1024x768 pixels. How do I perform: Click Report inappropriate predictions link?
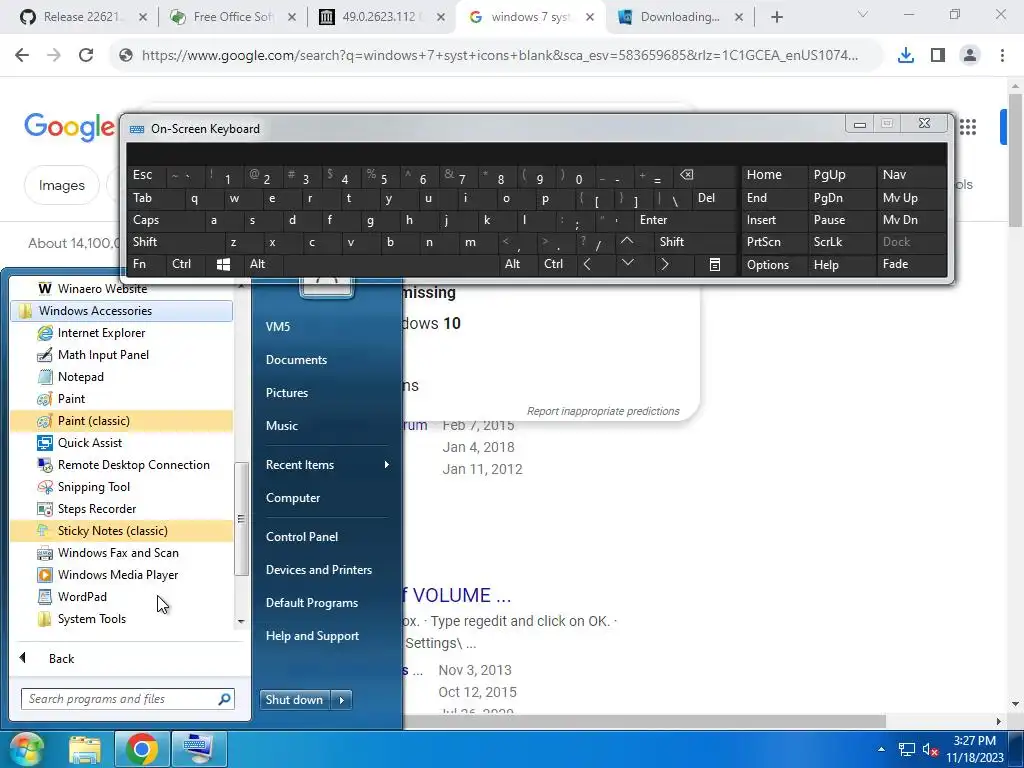pos(603,411)
